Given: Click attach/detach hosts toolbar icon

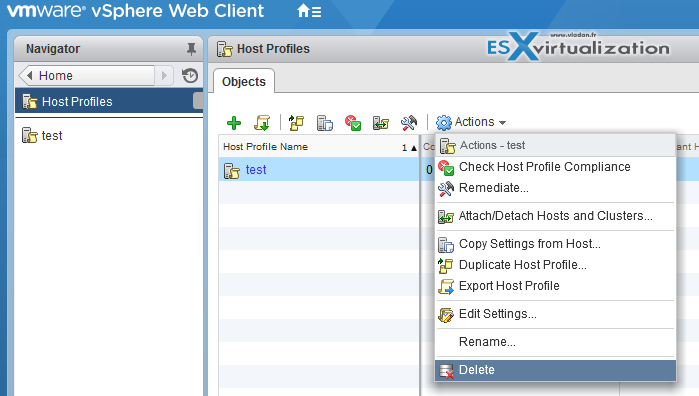Looking at the screenshot, I should [x=381, y=123].
